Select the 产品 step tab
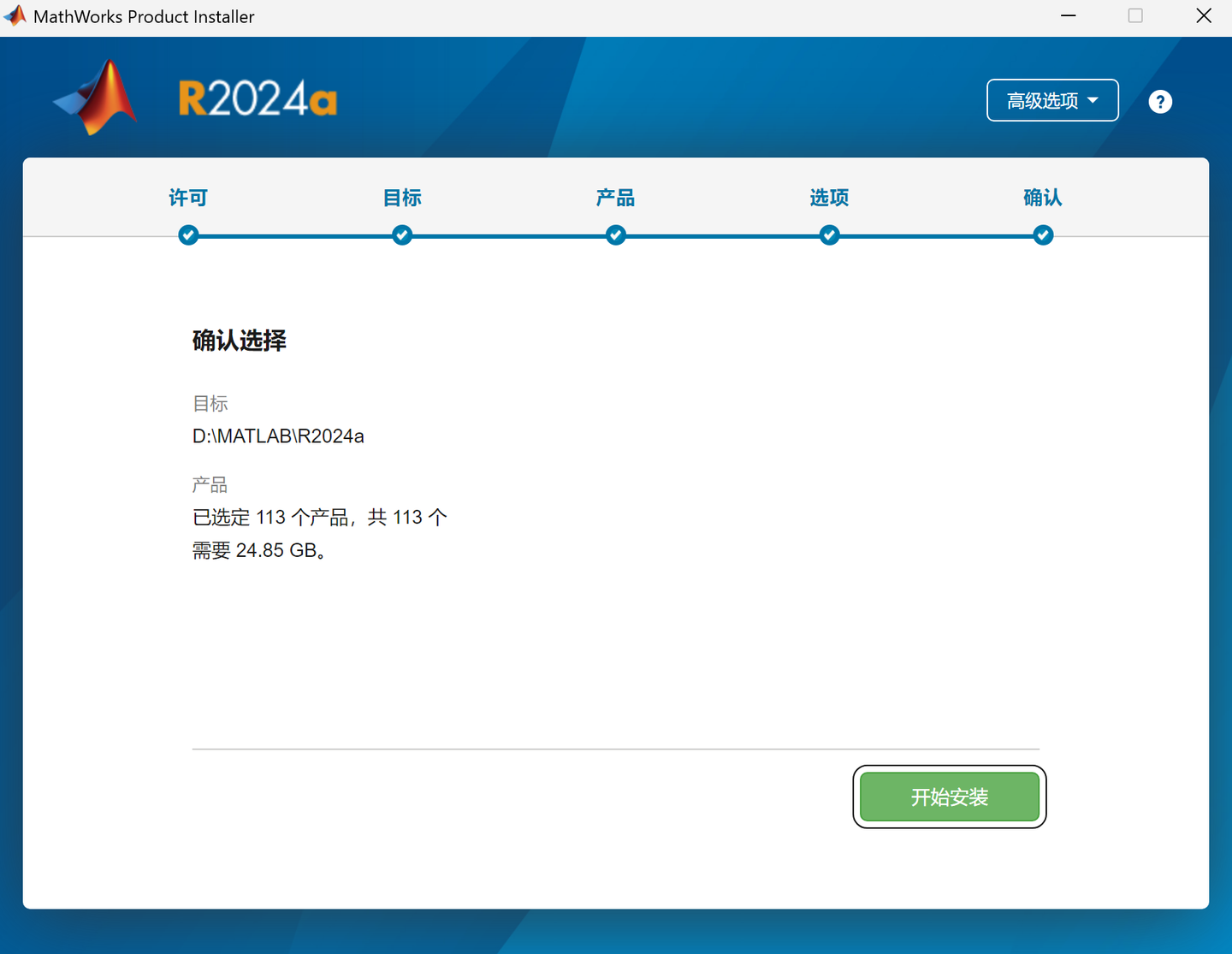1232x954 pixels. pyautogui.click(x=615, y=198)
